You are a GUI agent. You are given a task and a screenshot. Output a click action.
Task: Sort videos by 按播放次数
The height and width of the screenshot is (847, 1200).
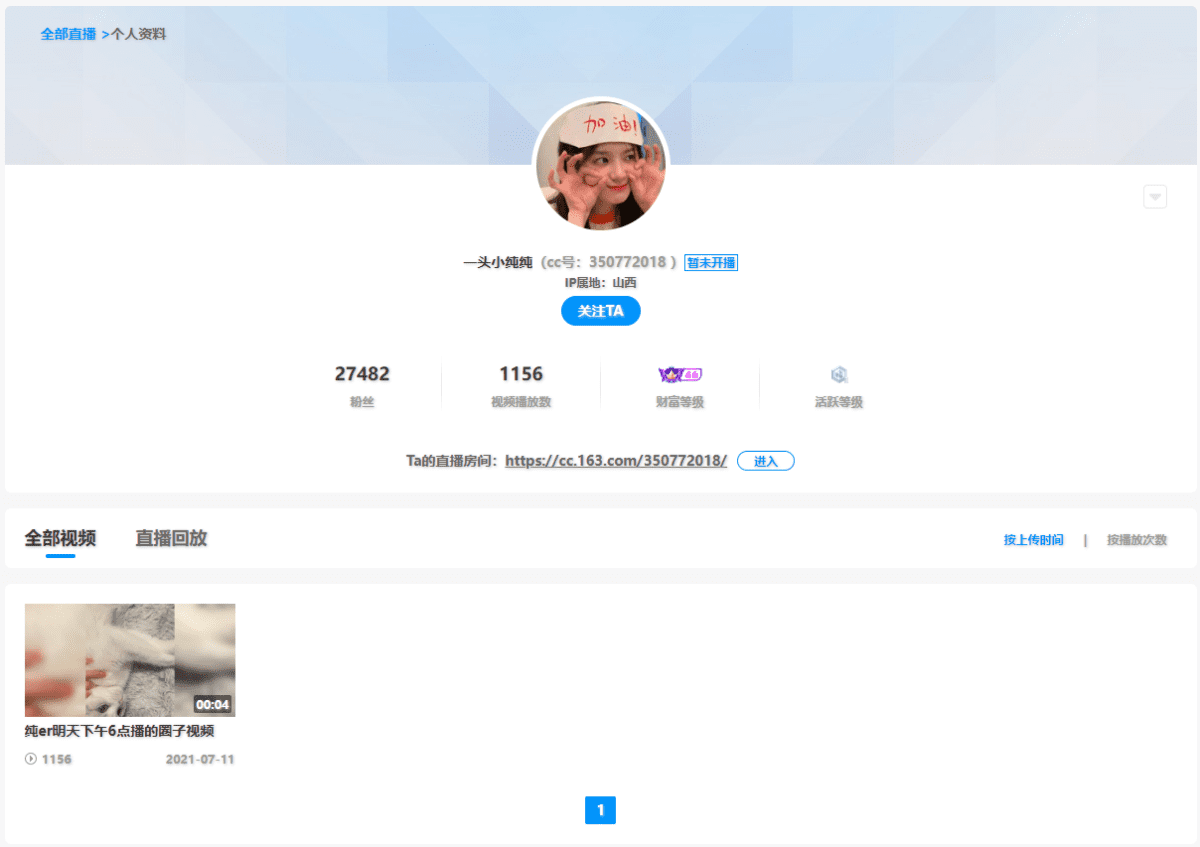tap(1135, 538)
